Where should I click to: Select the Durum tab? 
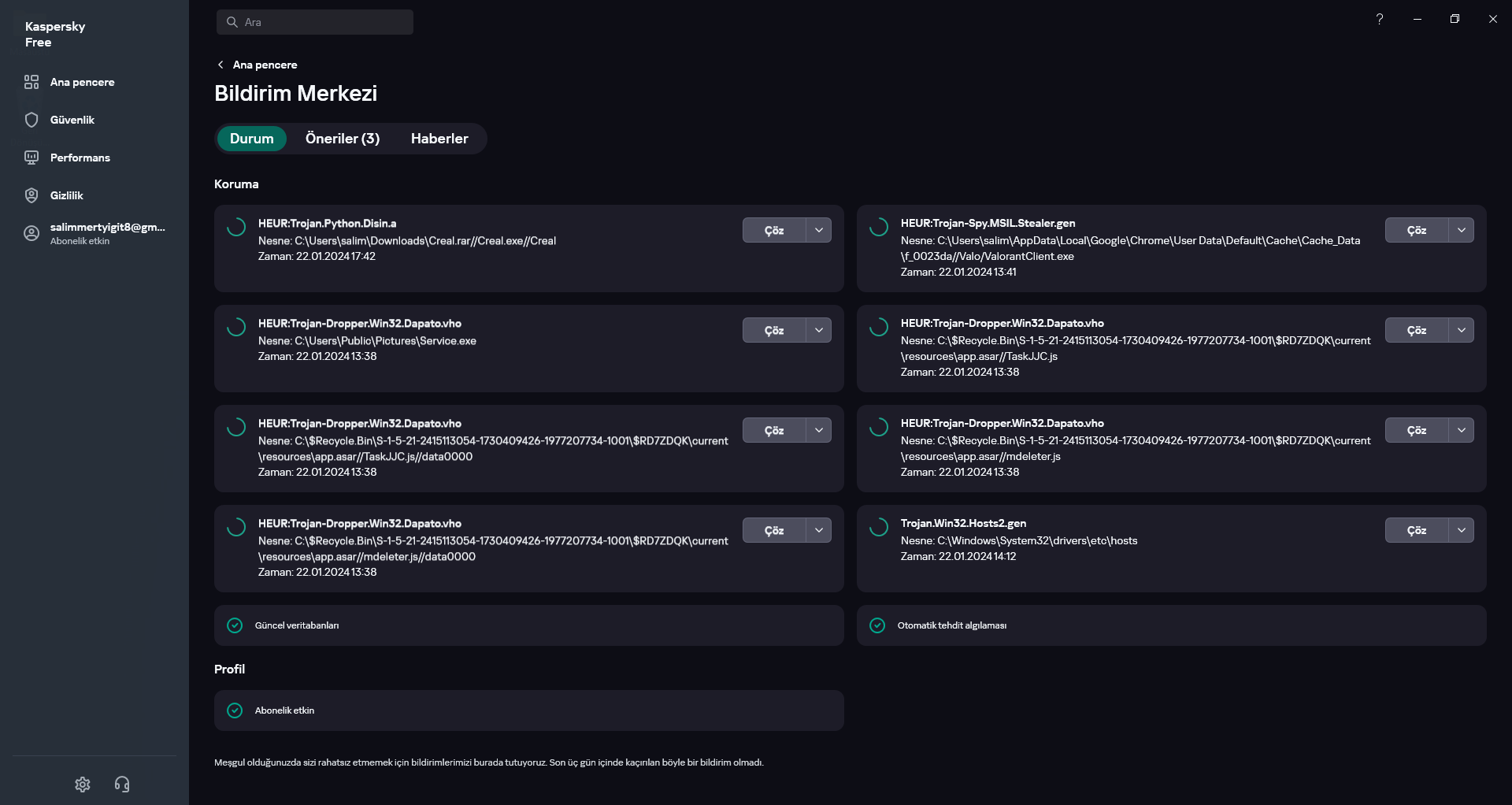[252, 139]
